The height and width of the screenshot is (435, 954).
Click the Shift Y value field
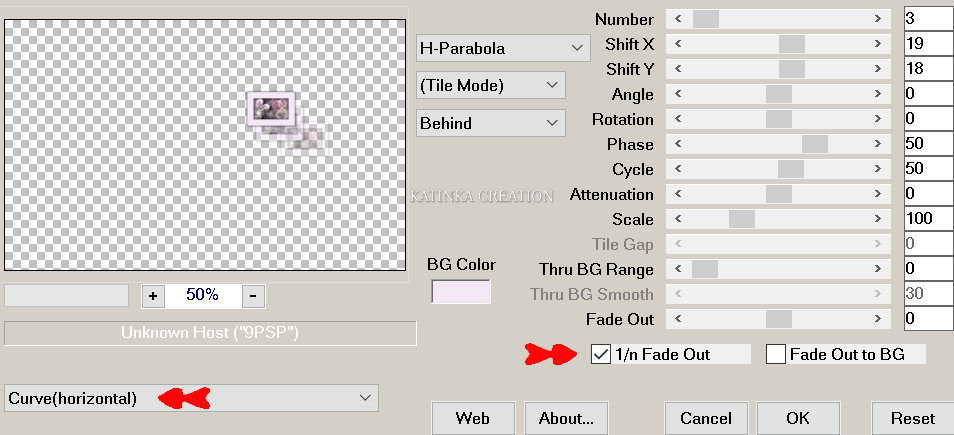pos(927,69)
